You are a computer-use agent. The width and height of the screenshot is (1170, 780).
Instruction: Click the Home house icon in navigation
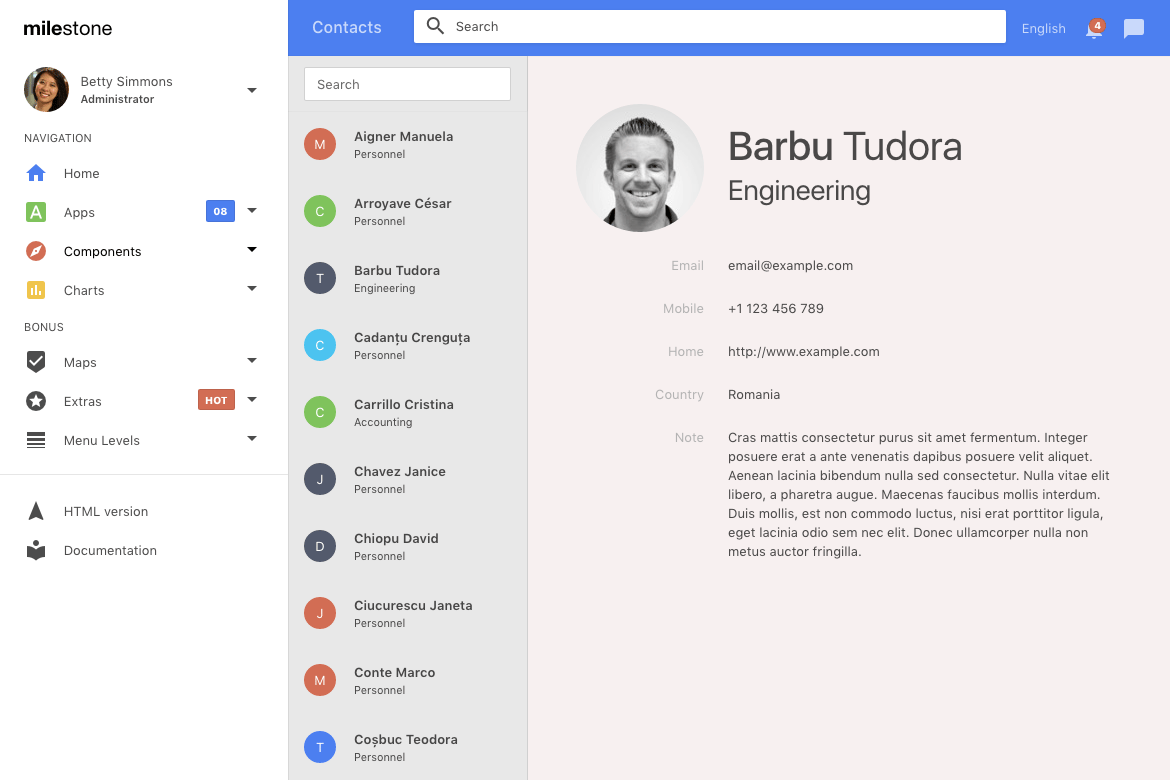tap(36, 173)
